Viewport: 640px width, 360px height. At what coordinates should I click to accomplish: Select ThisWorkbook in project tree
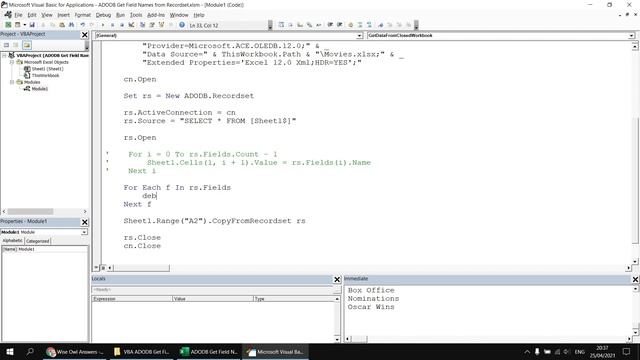(45, 76)
